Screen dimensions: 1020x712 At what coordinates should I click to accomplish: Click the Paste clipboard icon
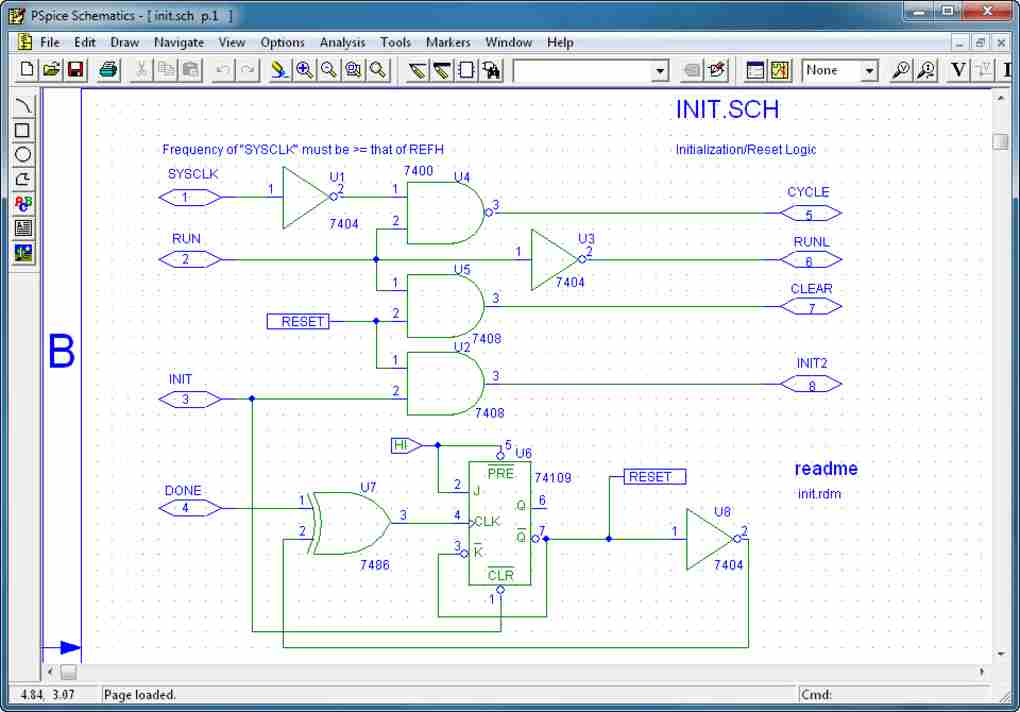click(191, 70)
